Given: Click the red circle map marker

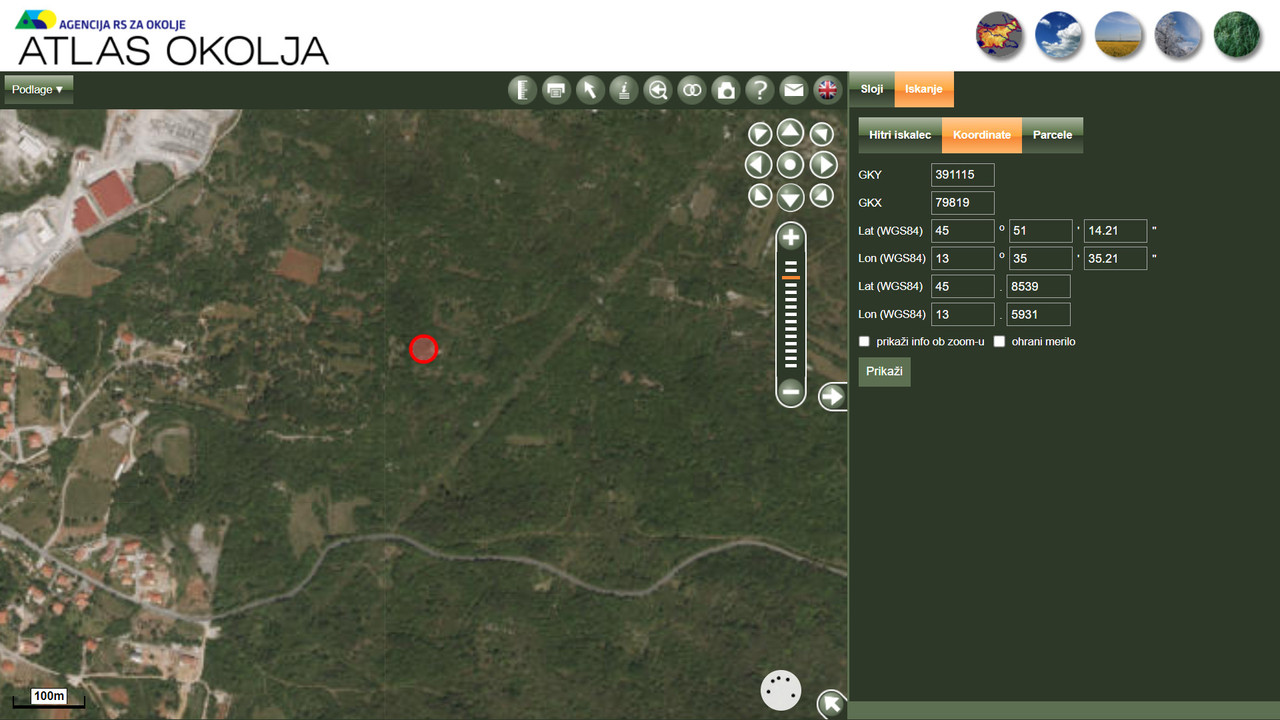Looking at the screenshot, I should (424, 349).
